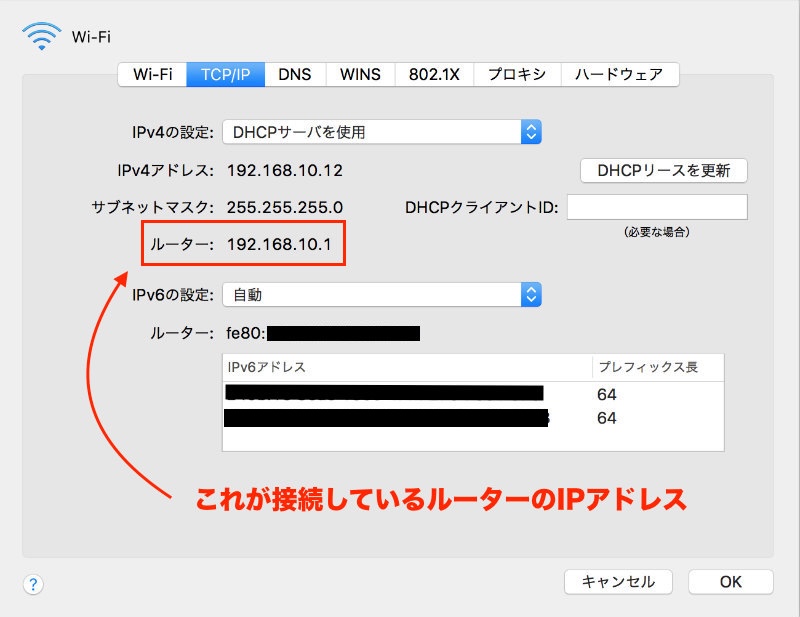Expand the IPv4の設定 dropdown
800x617 pixels.
pyautogui.click(x=382, y=131)
